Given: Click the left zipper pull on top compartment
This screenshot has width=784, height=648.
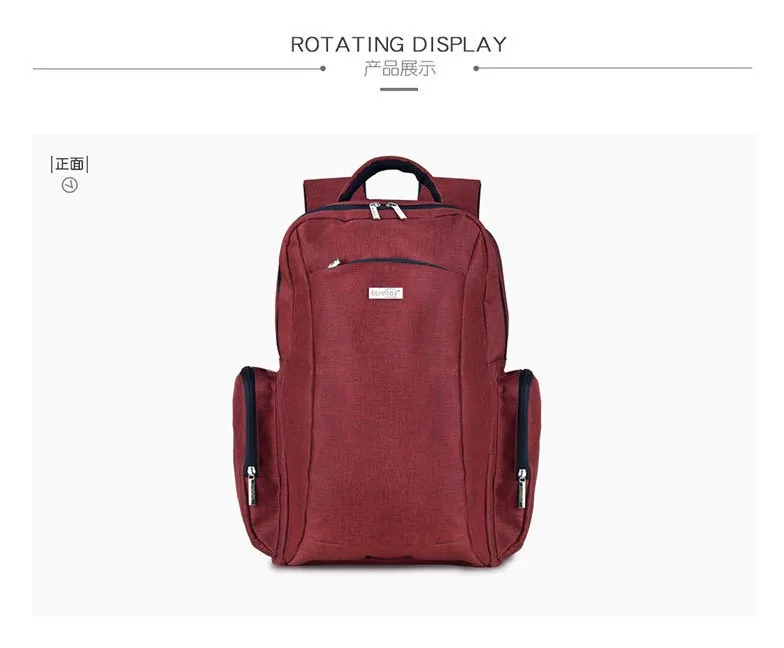Looking at the screenshot, I should click(x=375, y=210).
